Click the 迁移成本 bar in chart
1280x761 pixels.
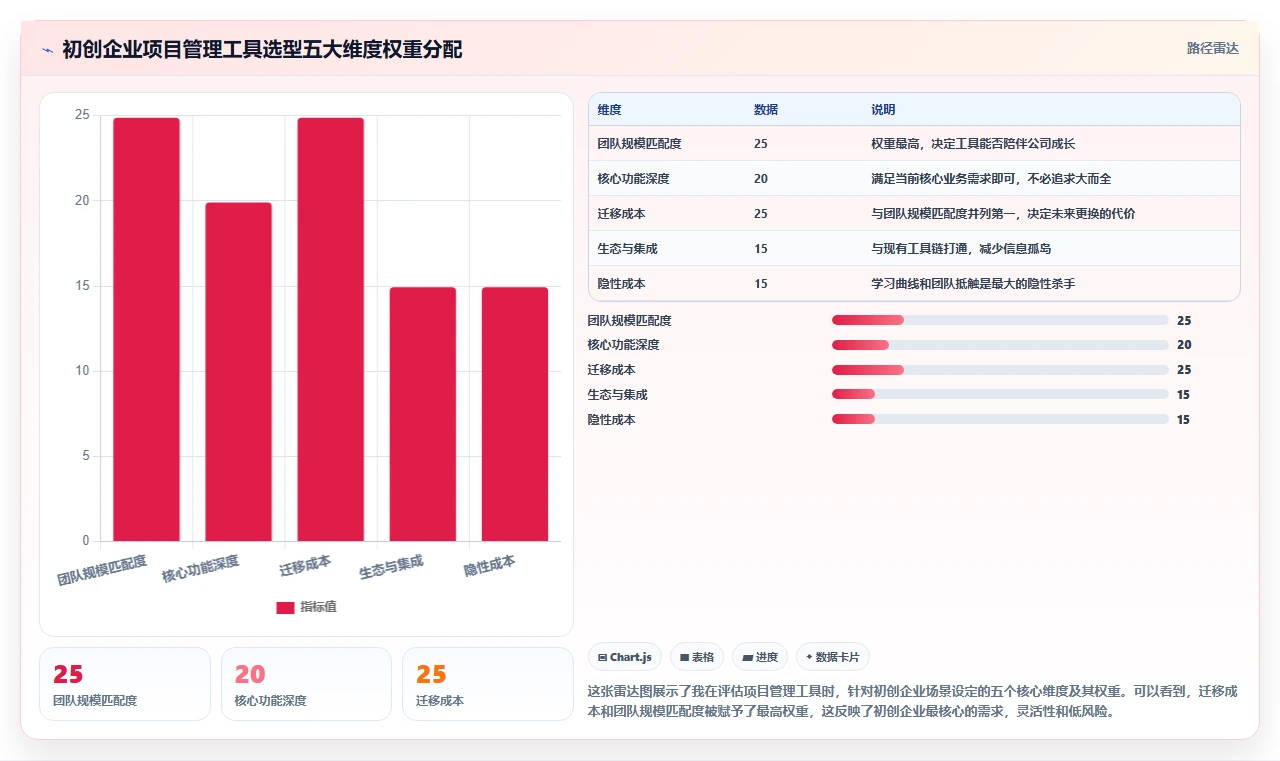click(x=331, y=329)
